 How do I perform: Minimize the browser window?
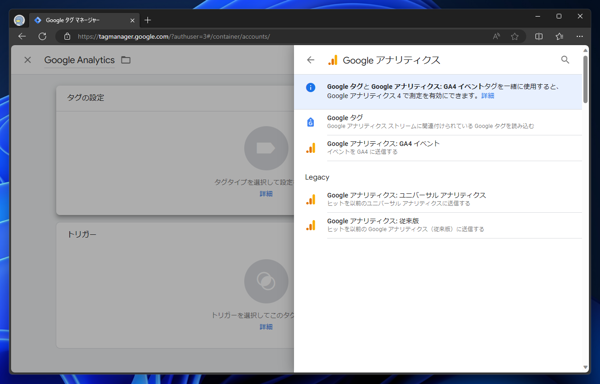pos(538,16)
